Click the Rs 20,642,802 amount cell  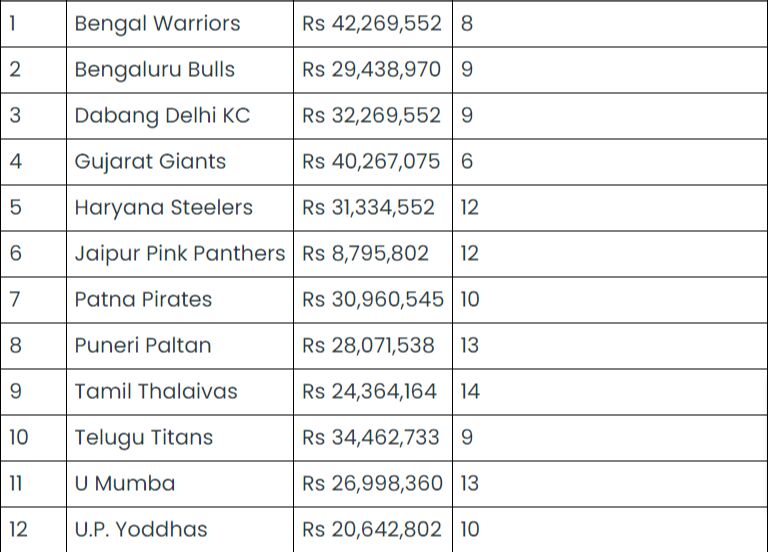pos(371,529)
